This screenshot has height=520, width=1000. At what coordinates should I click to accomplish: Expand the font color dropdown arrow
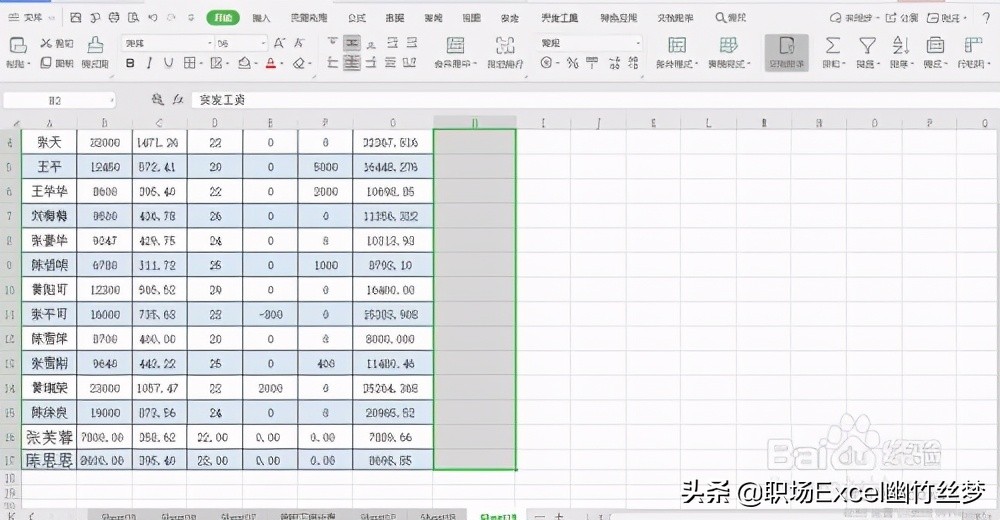coord(281,64)
